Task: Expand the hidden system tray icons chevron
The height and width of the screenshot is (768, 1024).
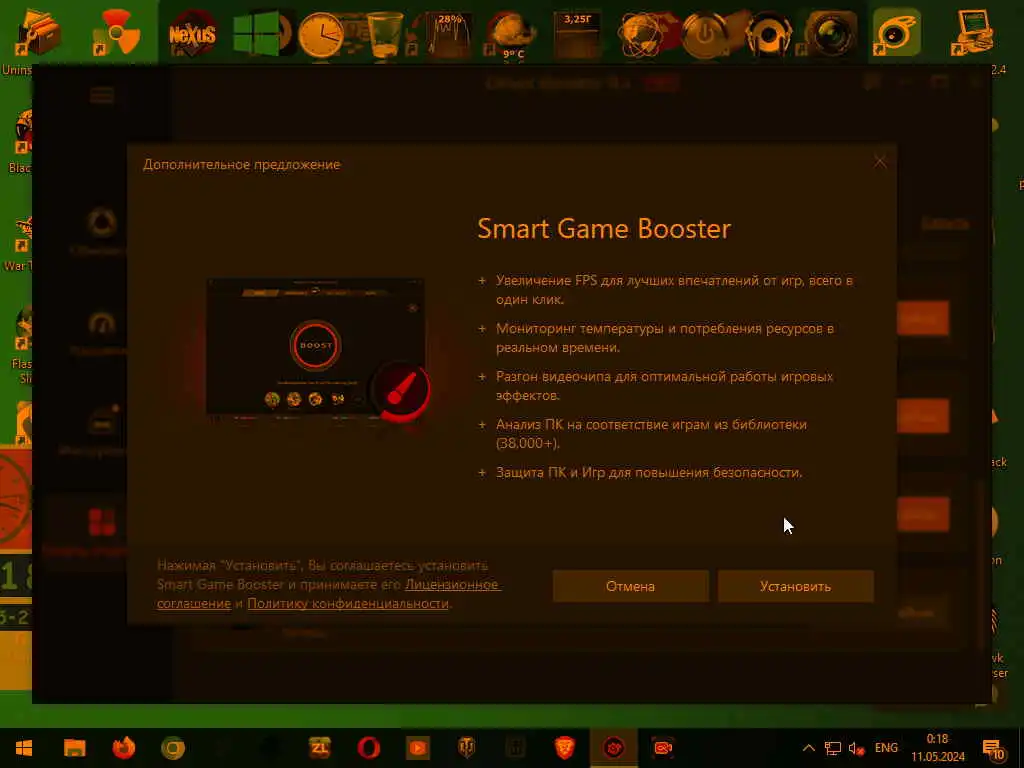Action: point(808,748)
